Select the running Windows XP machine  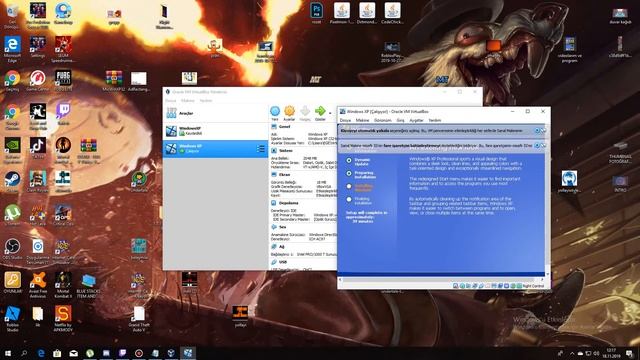point(215,149)
